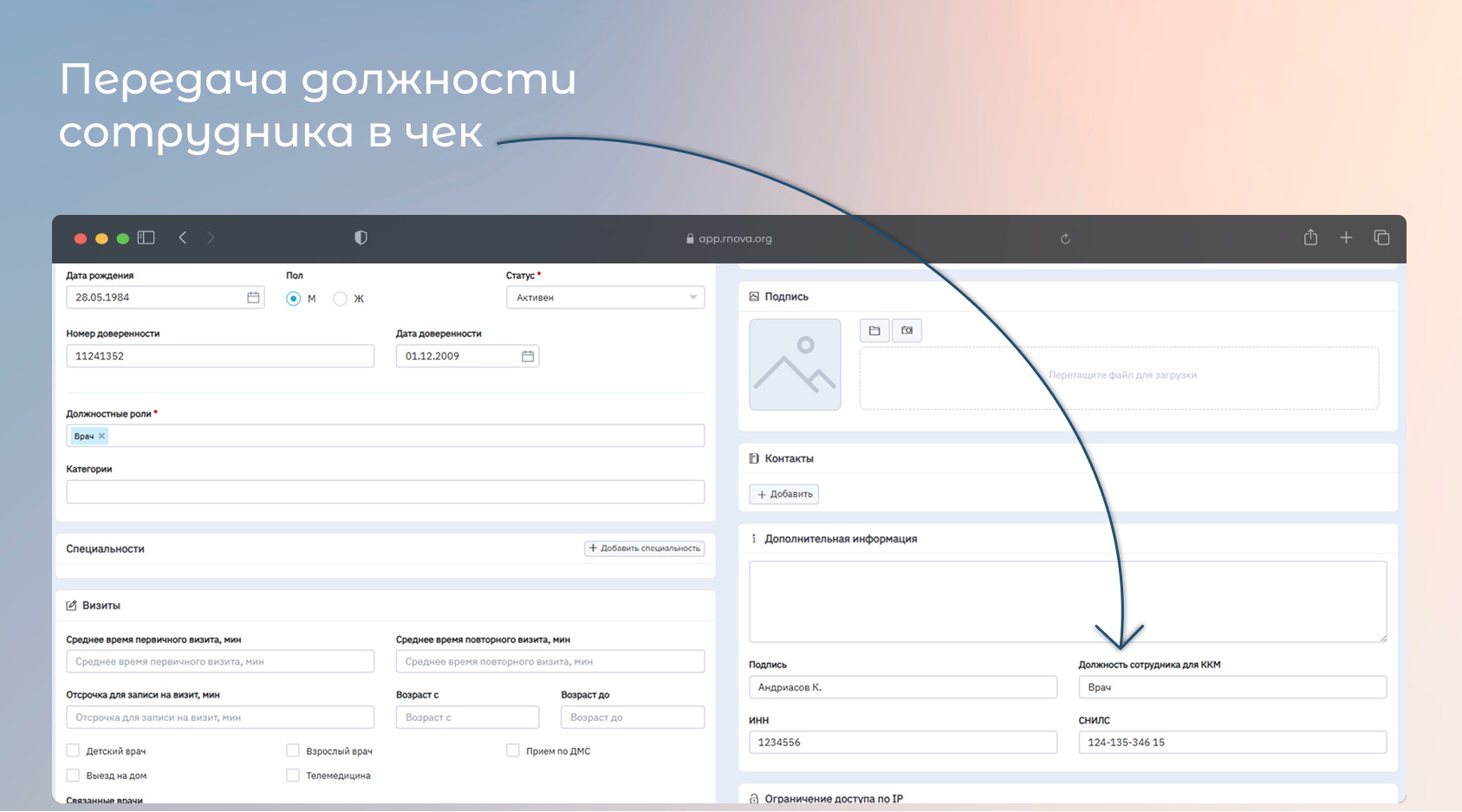
Task: Click Добавить button in Контакты section
Action: pos(783,494)
